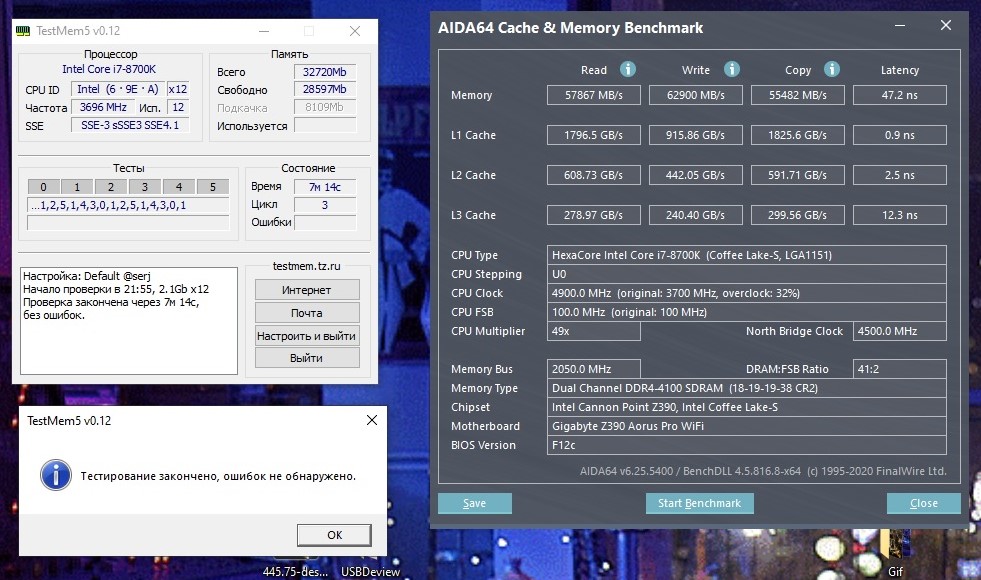Click Chipset field Intel Cannon Point Z390
The height and width of the screenshot is (580, 981).
746,407
